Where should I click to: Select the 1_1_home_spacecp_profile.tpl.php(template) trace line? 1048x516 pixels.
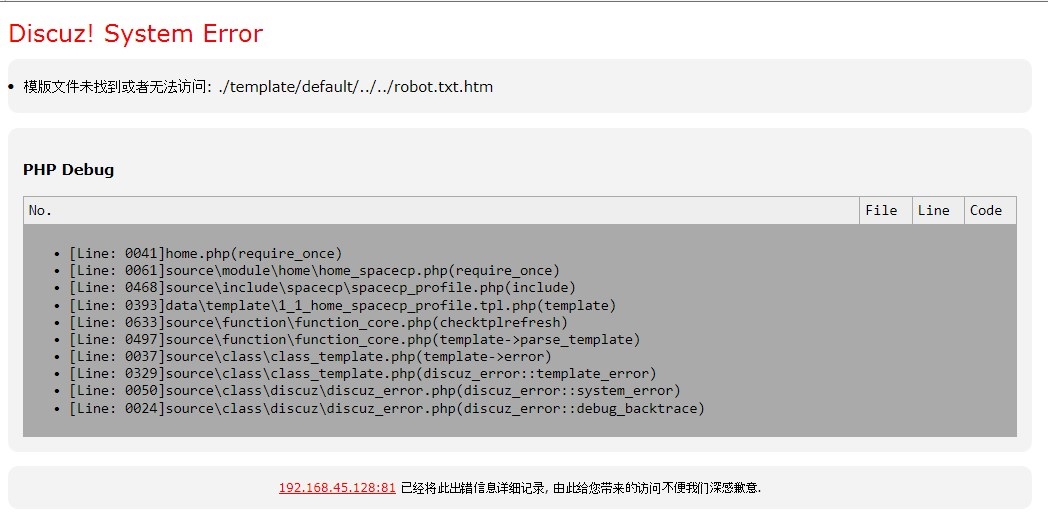[x=342, y=305]
